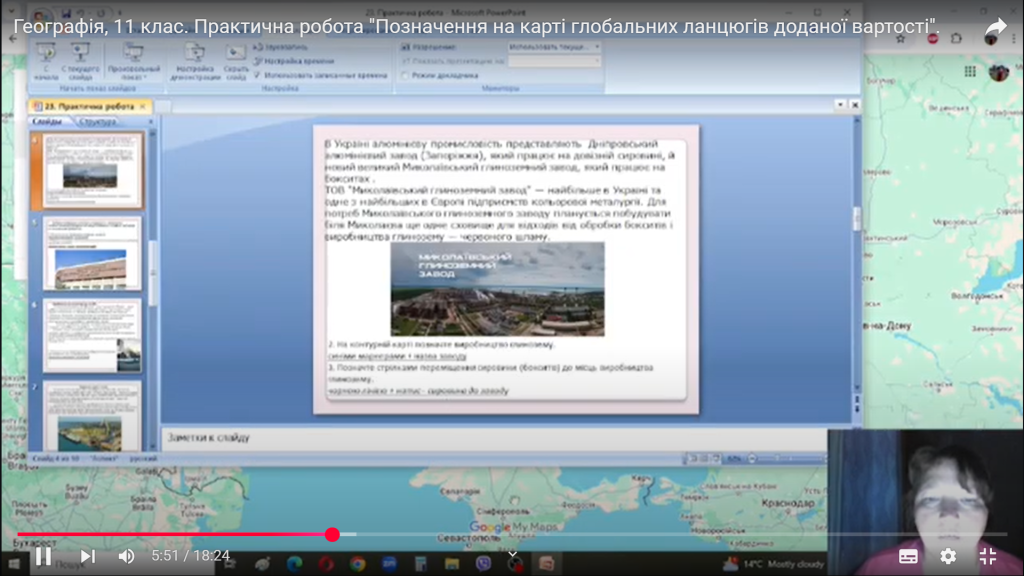Toggle the presenter view (Режим докладчика) checkbox
The height and width of the screenshot is (576, 1024).
tap(406, 76)
